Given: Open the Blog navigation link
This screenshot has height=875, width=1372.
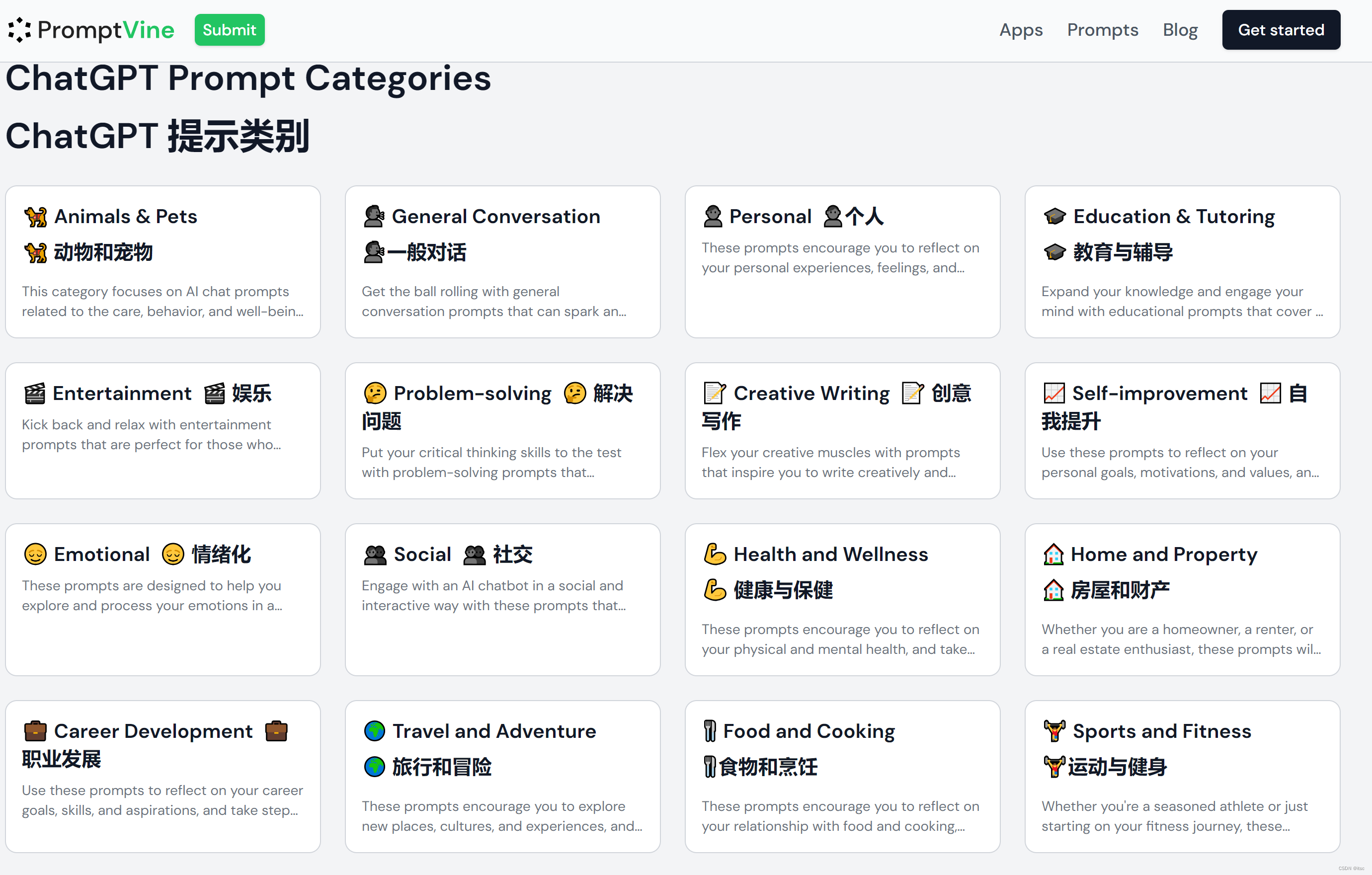Looking at the screenshot, I should (1180, 30).
